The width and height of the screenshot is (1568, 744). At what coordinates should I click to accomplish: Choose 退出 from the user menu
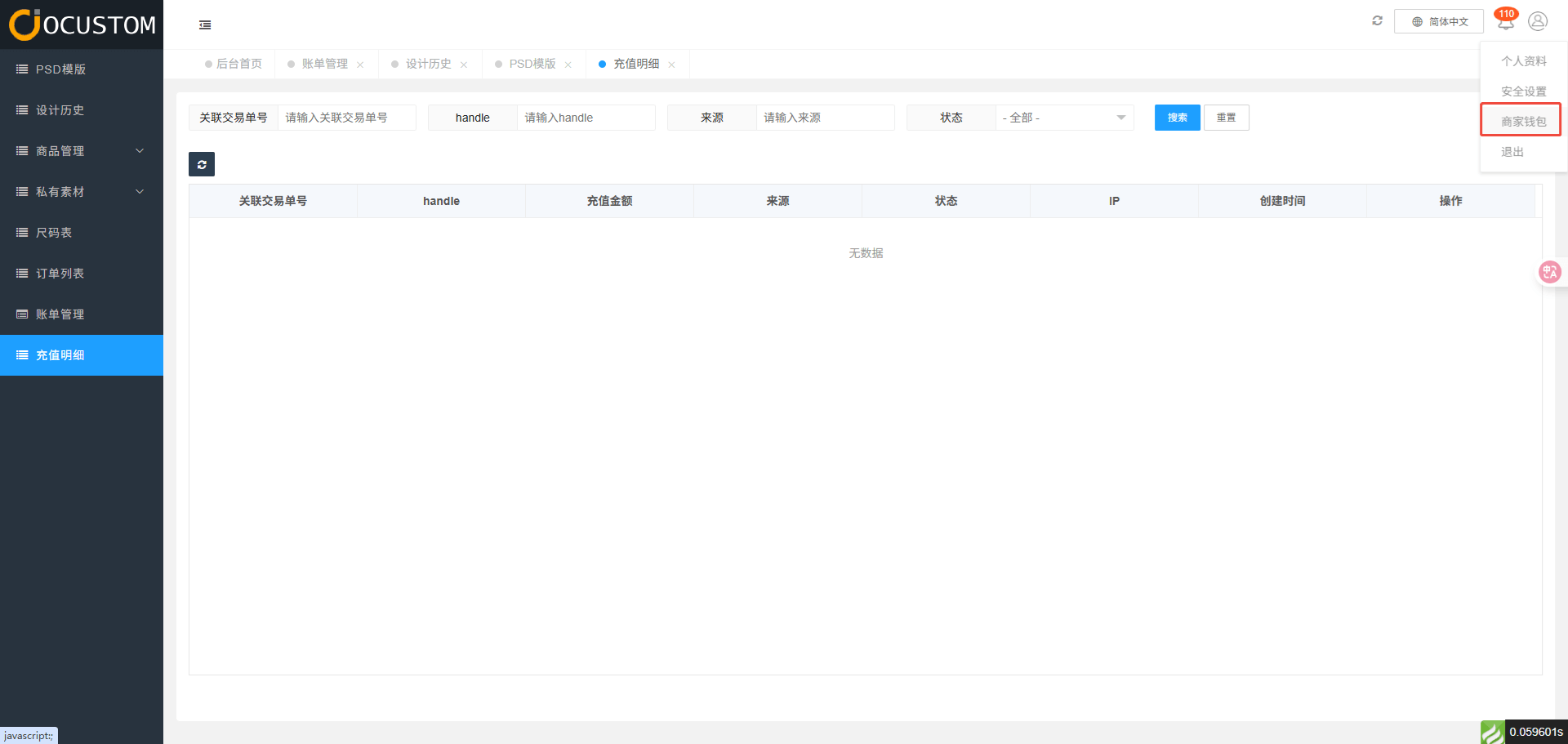pyautogui.click(x=1512, y=152)
